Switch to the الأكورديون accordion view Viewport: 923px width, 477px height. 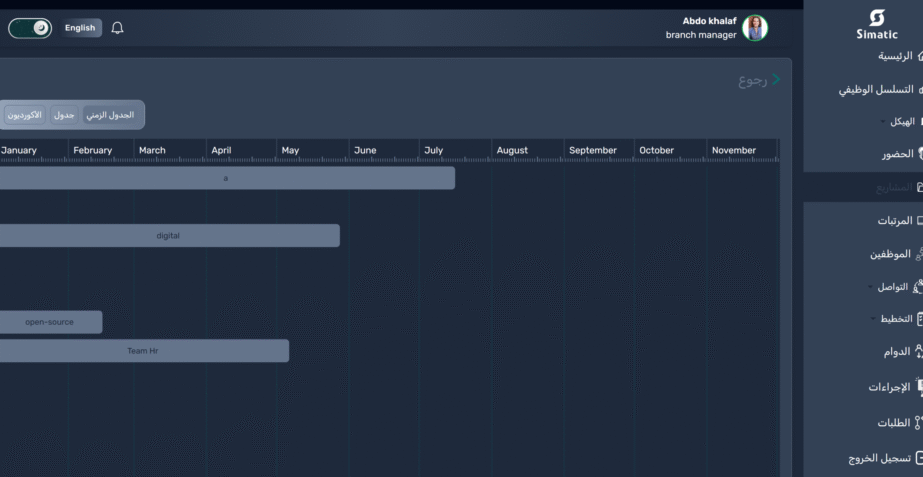25,115
